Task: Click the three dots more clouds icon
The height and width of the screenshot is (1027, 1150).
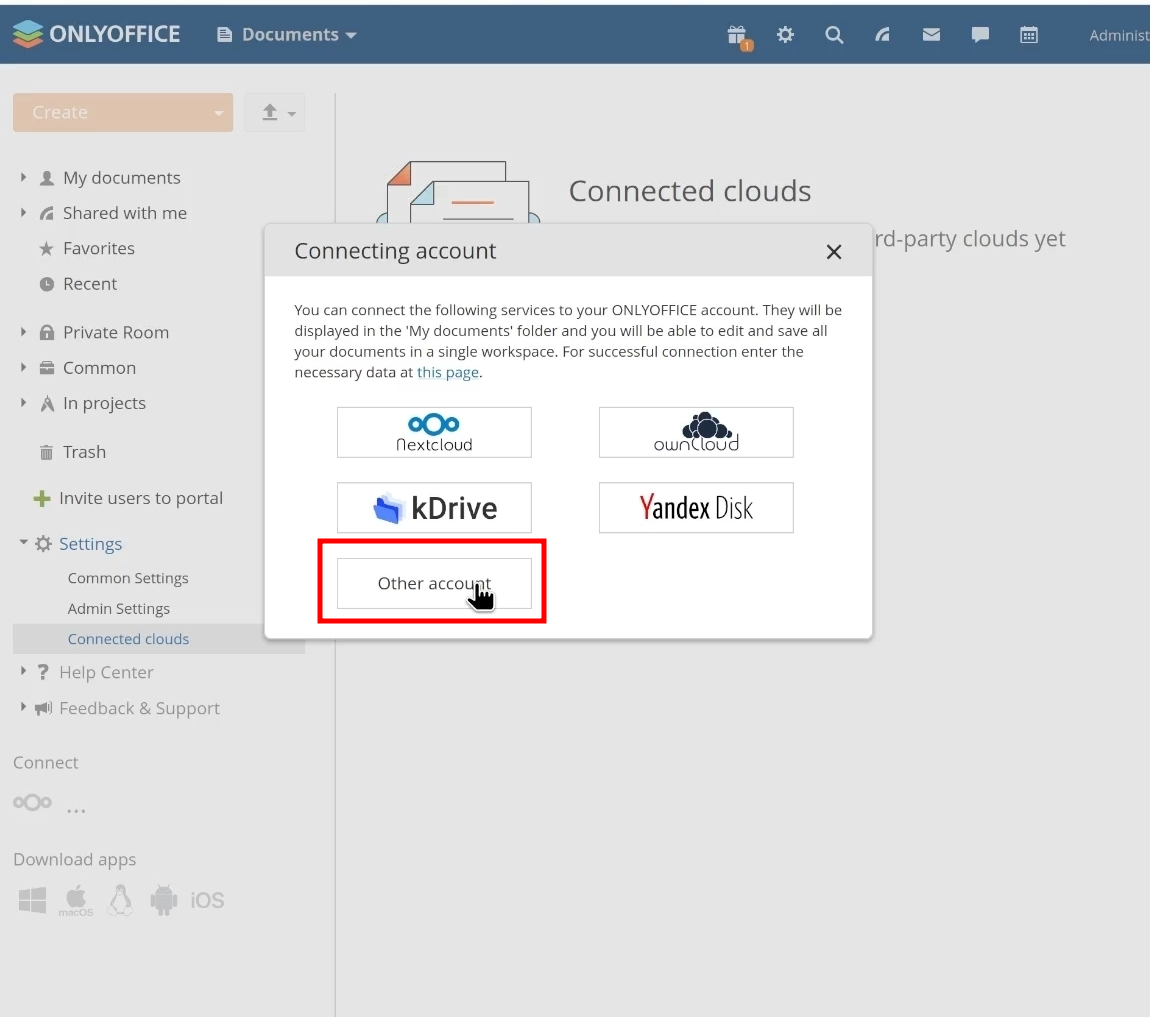Action: coord(76,811)
